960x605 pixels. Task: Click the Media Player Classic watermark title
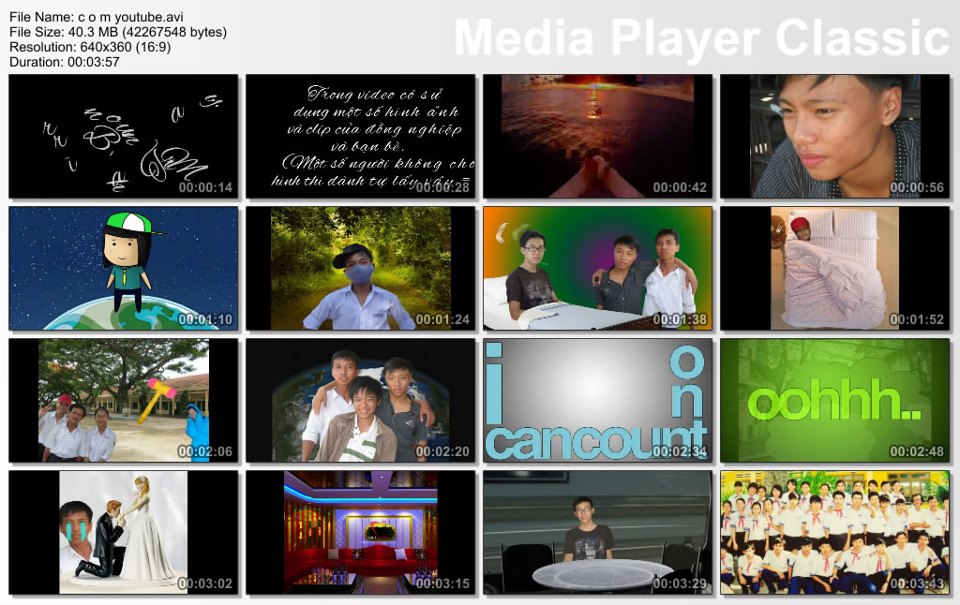[700, 38]
